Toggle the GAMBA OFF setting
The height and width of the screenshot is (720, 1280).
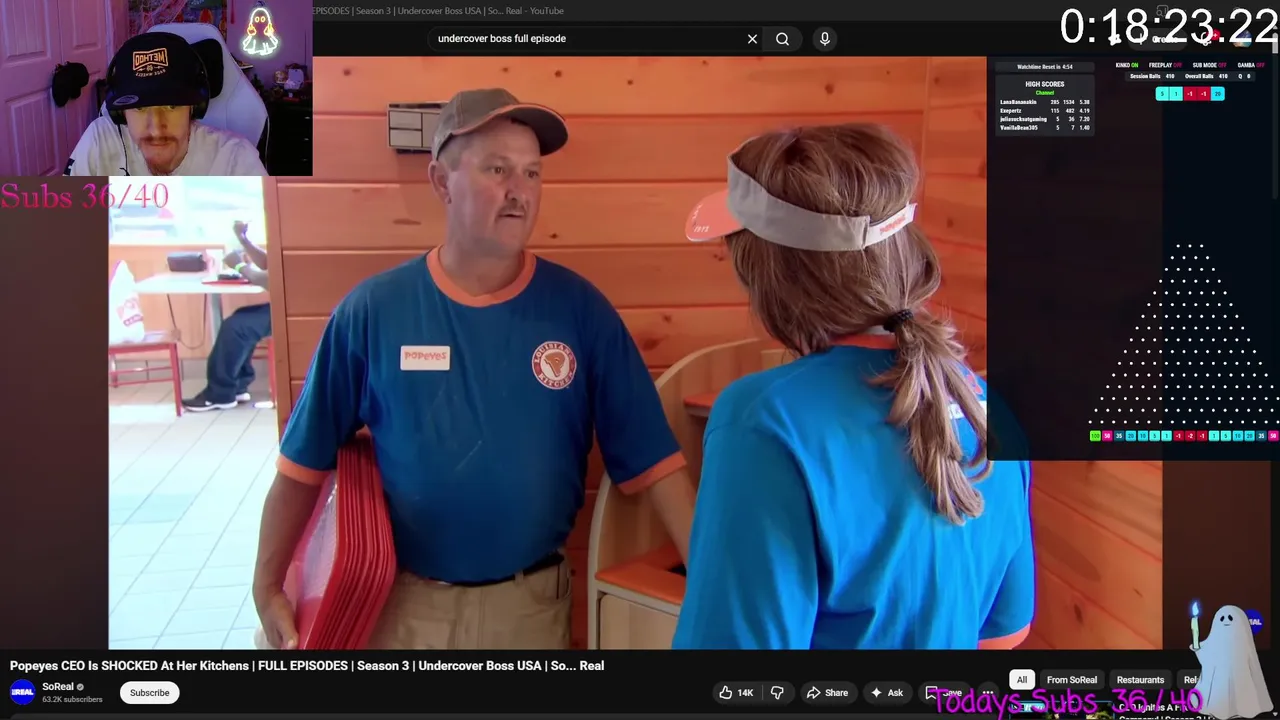click(x=1251, y=65)
